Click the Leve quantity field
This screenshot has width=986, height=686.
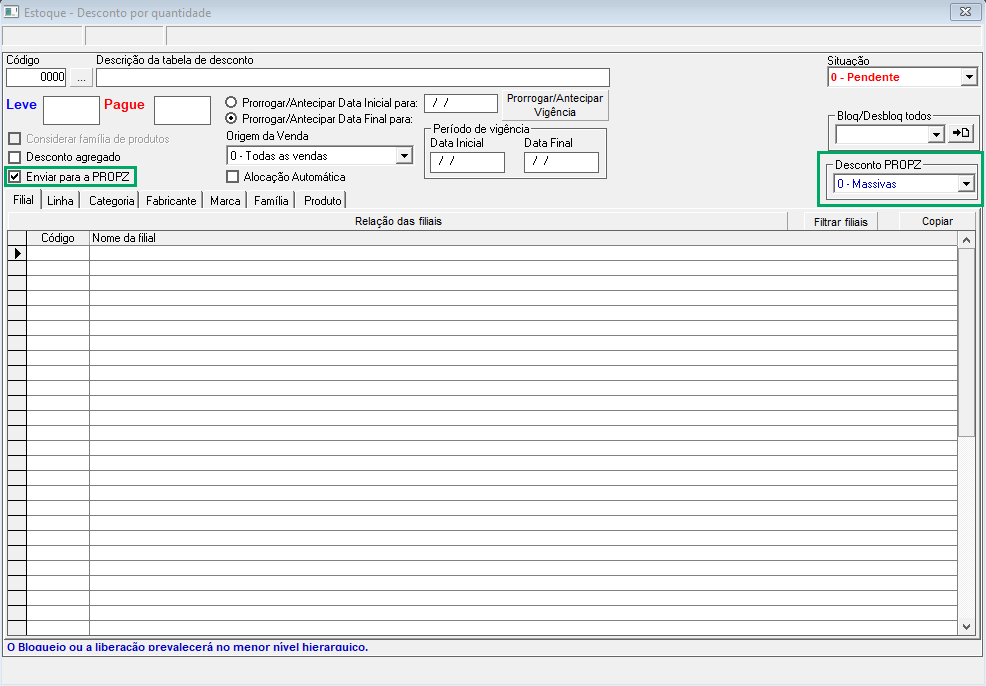(x=71, y=110)
